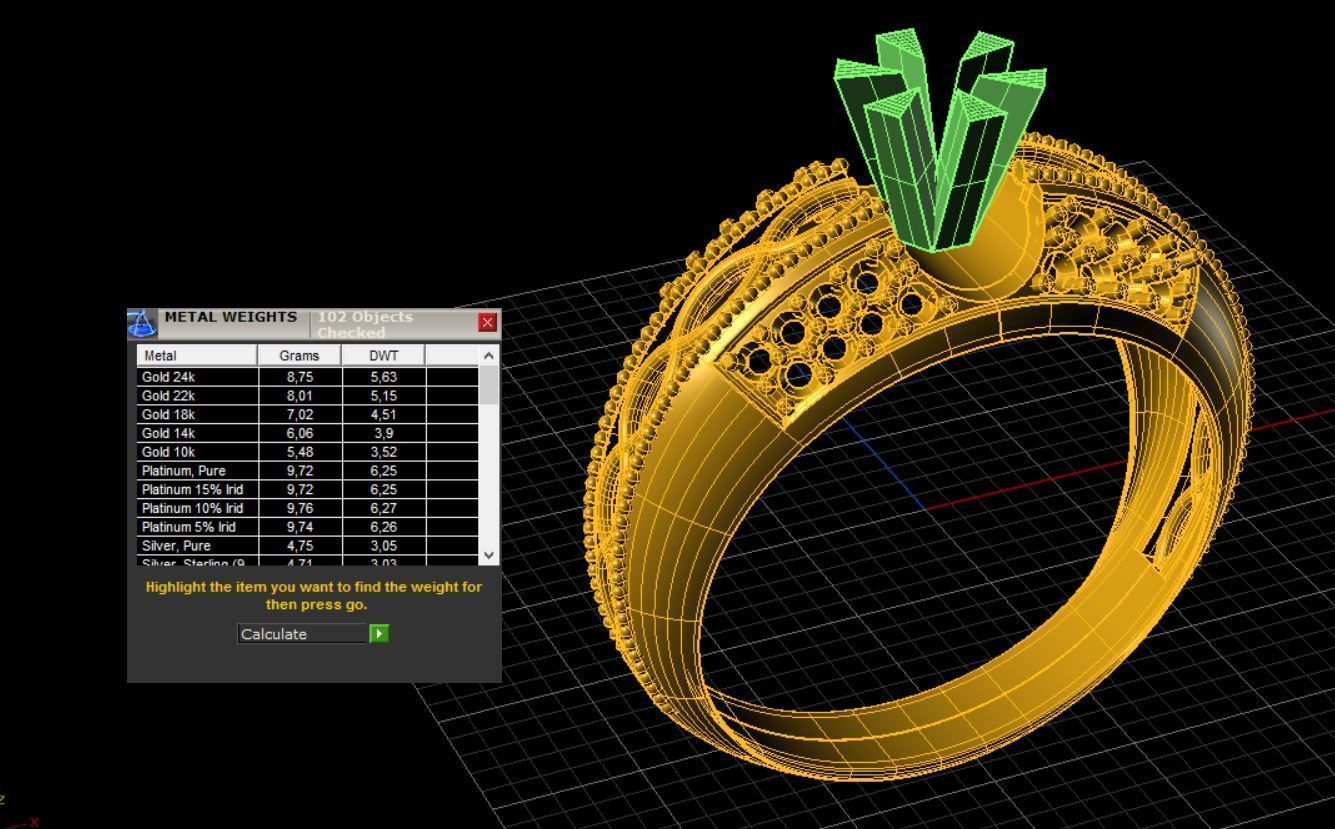Click the 4,51 DWT cell
1335x829 pixels.
(383, 414)
